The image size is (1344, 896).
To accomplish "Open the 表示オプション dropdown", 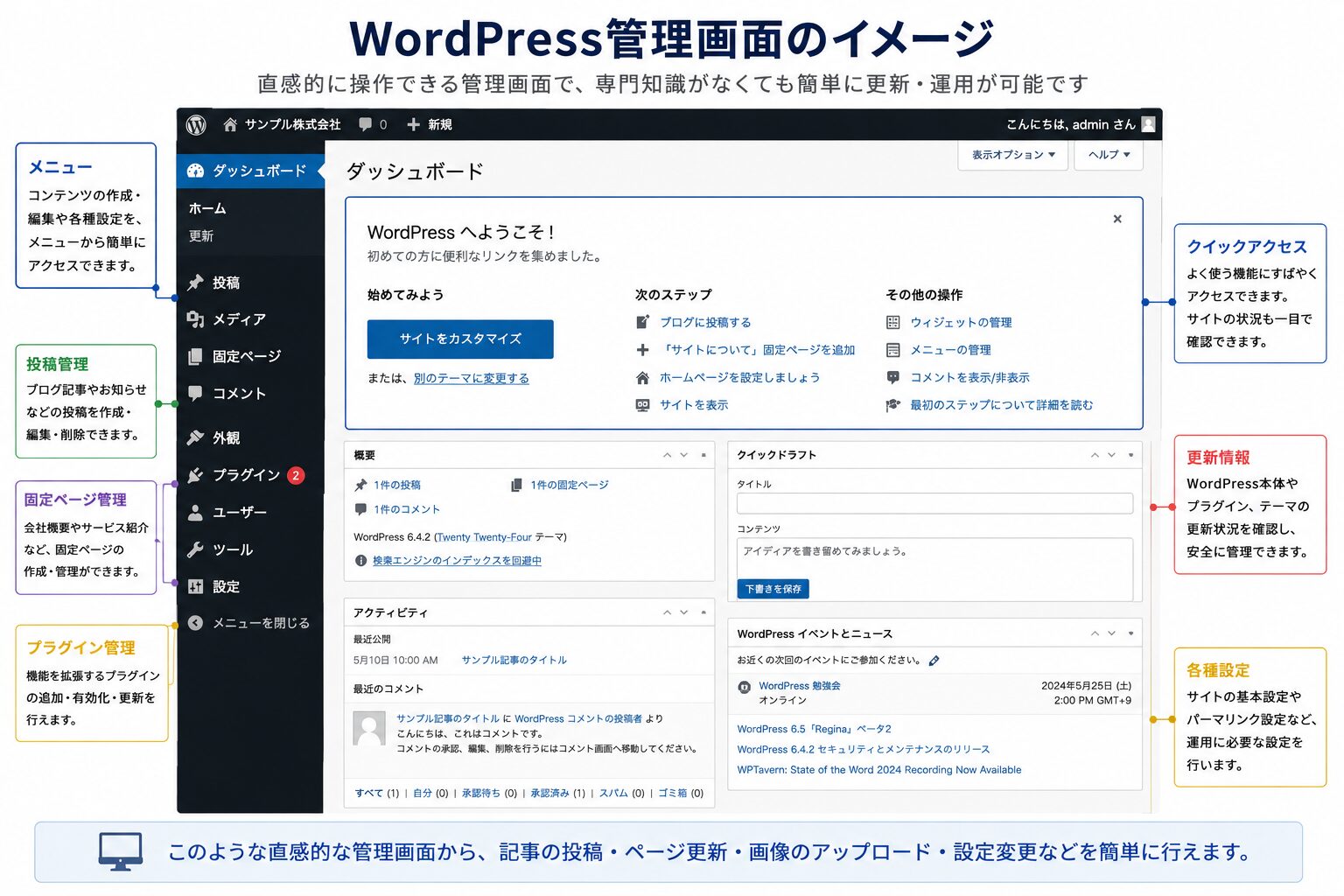I will 1013,155.
